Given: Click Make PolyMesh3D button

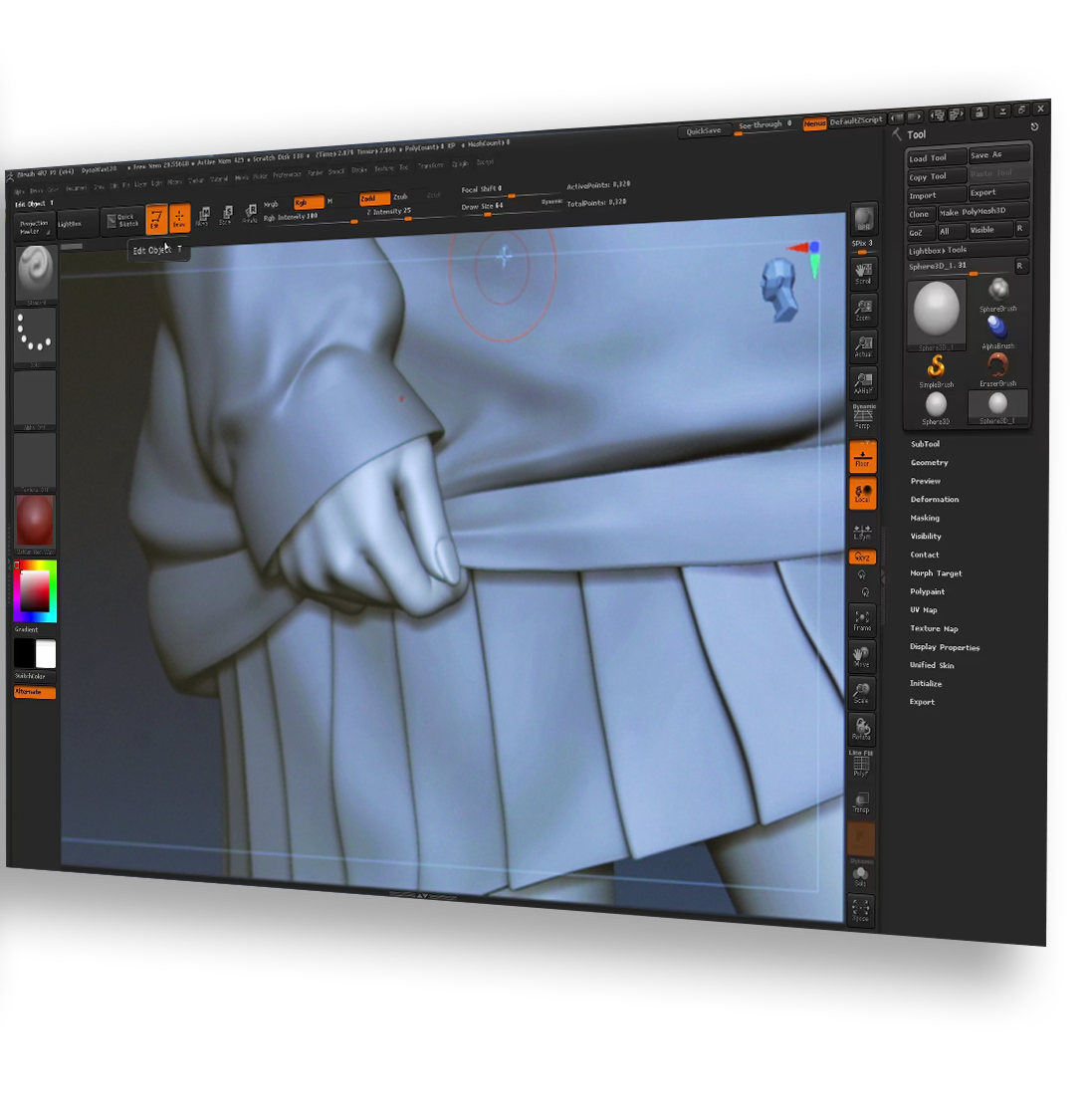Looking at the screenshot, I should pyautogui.click(x=983, y=211).
